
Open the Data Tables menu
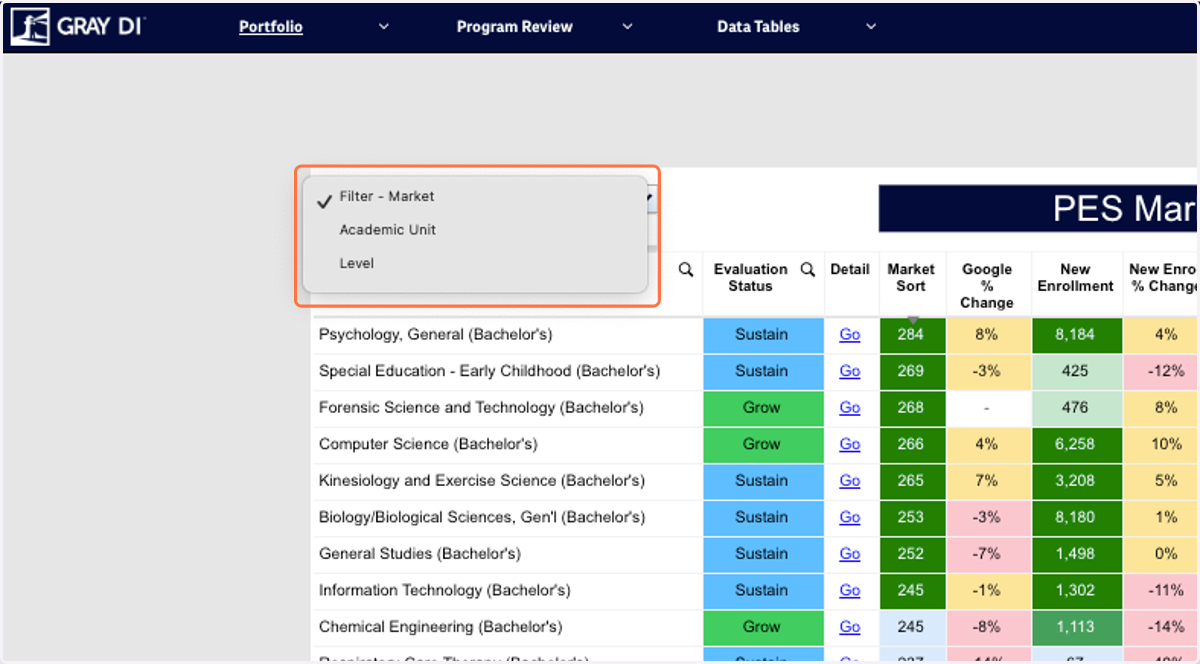point(758,27)
